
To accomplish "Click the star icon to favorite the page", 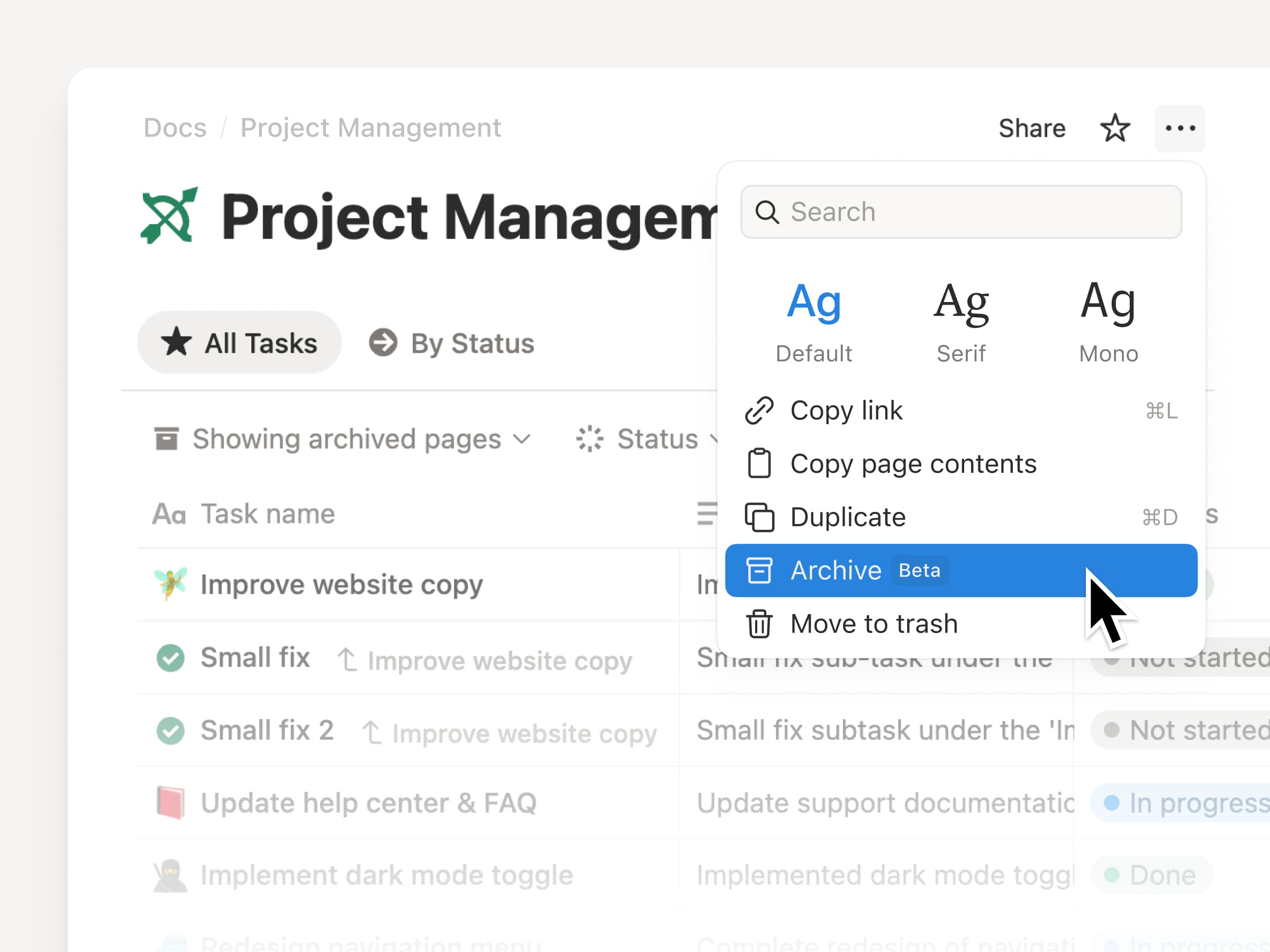I will click(1115, 128).
